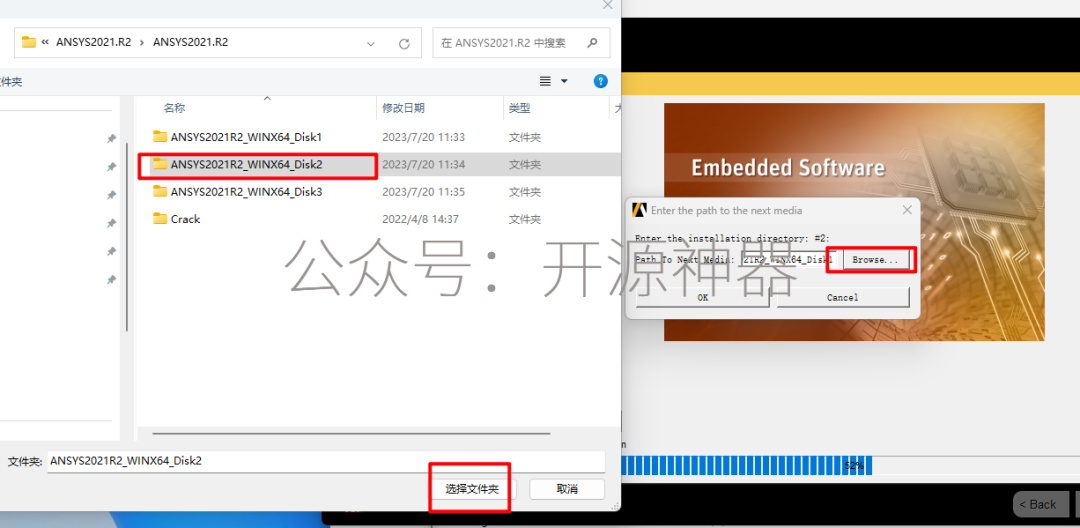
Task: Click the refresh icon in address bar
Action: 404,43
